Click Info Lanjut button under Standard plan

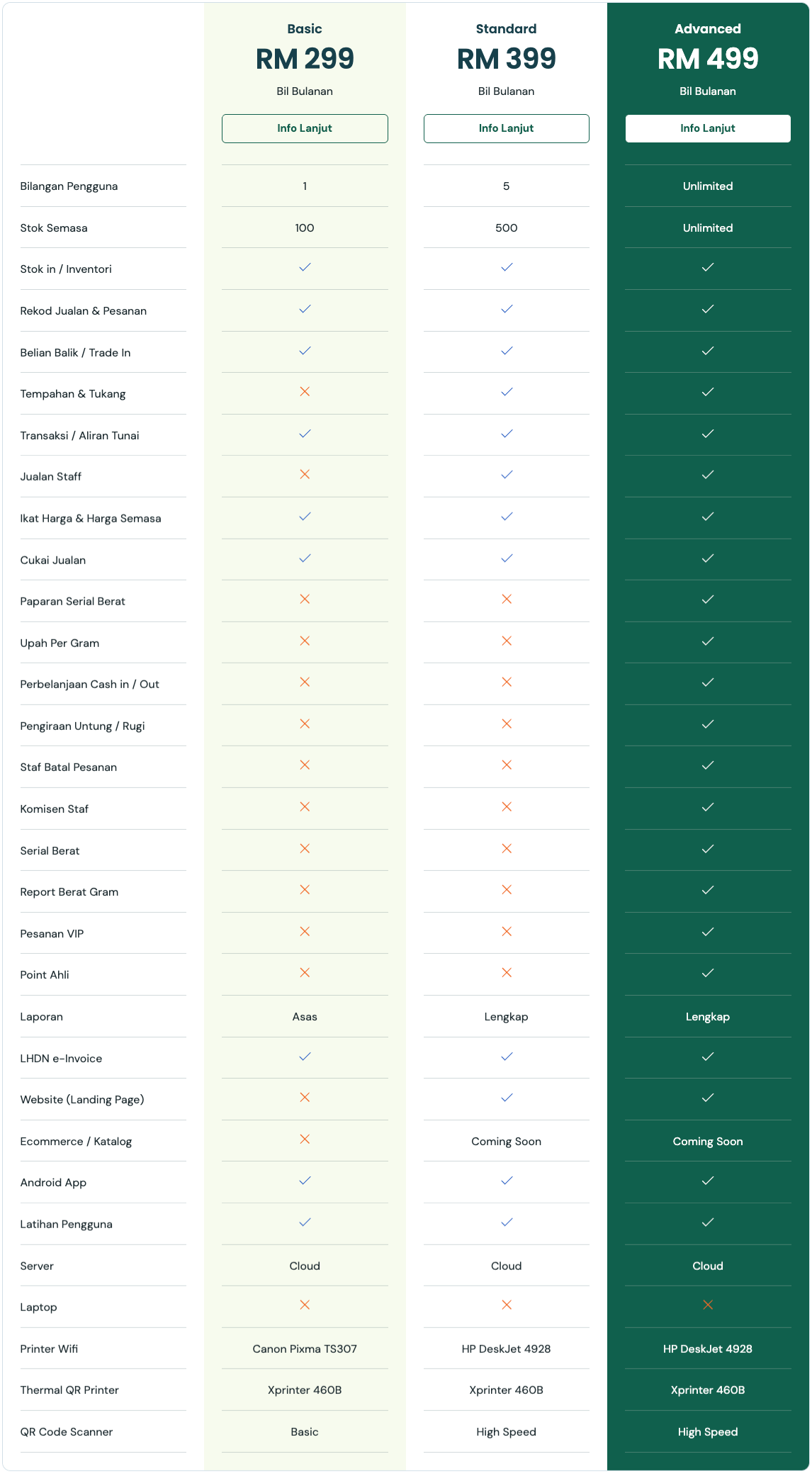[x=506, y=128]
